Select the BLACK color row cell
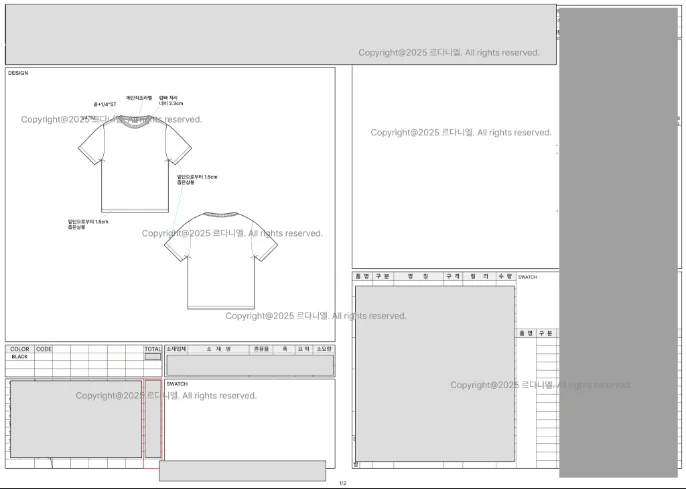 click(x=19, y=356)
